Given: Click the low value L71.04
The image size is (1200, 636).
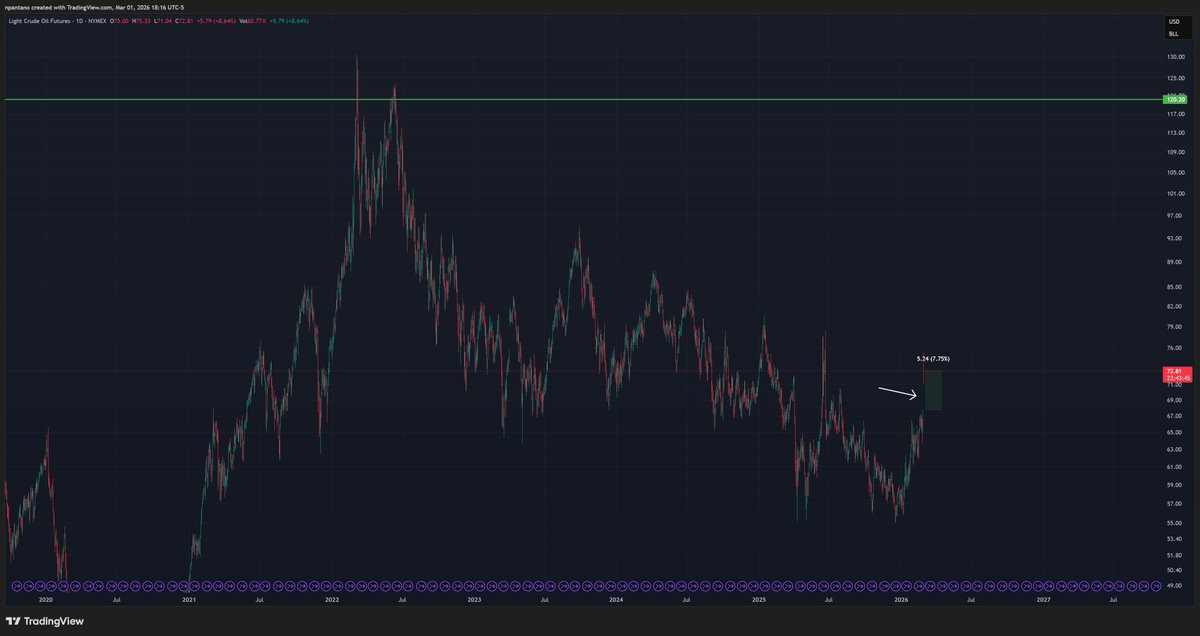Looking at the screenshot, I should 164,21.
